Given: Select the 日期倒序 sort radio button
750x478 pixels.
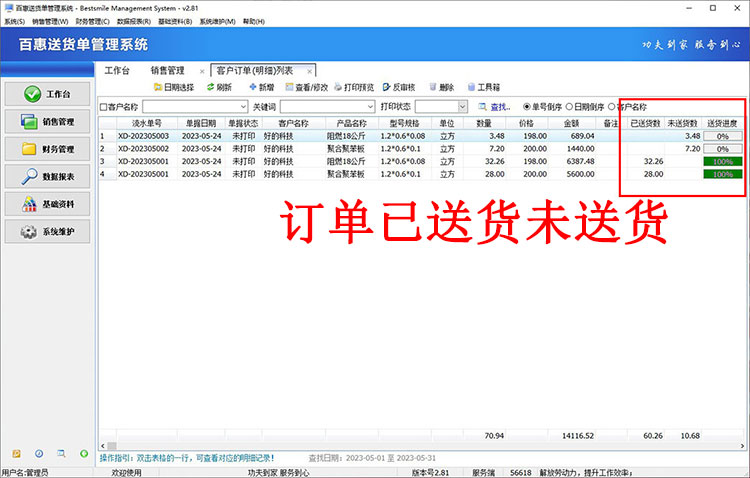Looking at the screenshot, I should (x=570, y=106).
